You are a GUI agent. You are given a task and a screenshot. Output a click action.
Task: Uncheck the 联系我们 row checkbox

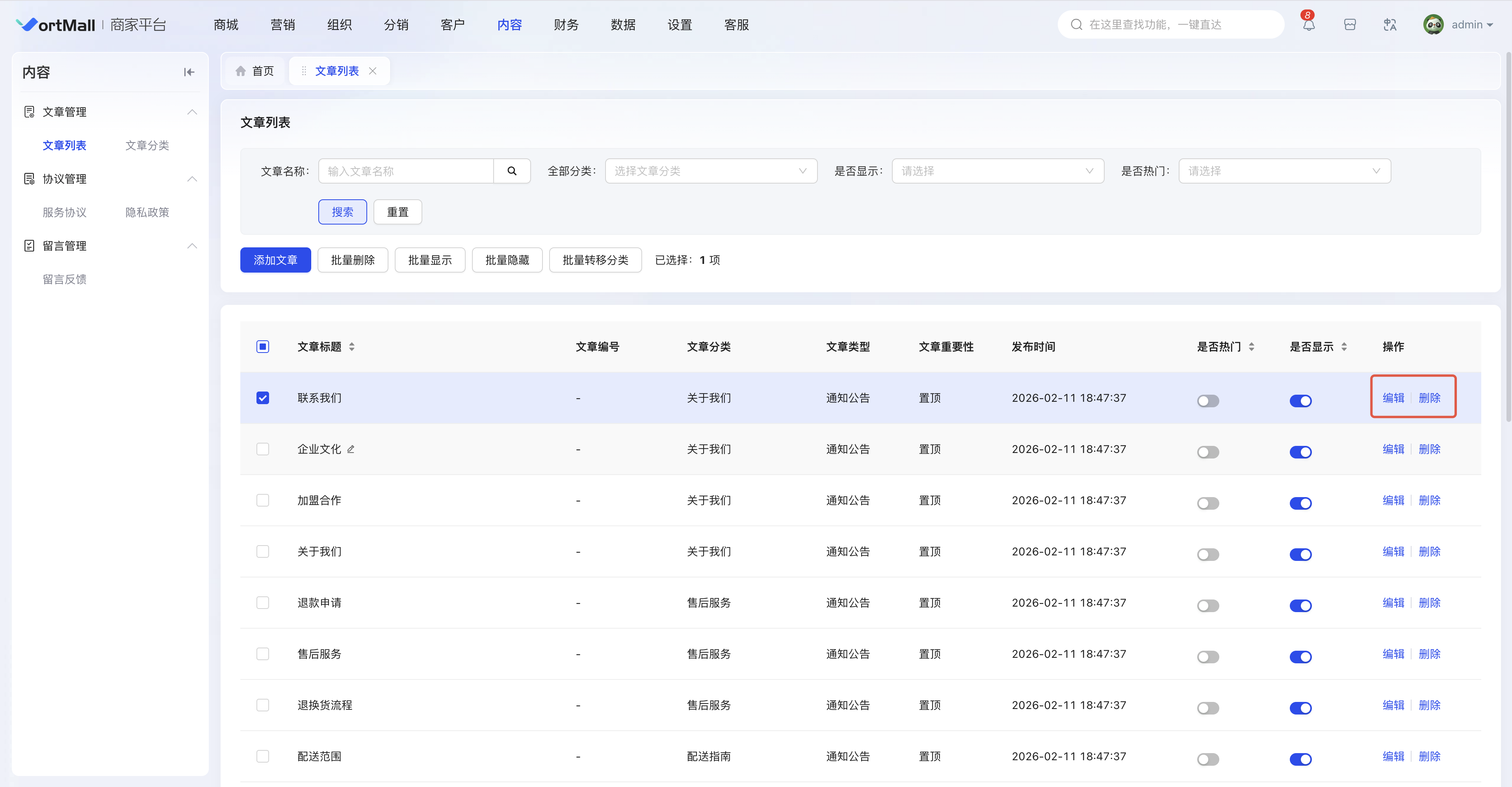click(x=262, y=398)
